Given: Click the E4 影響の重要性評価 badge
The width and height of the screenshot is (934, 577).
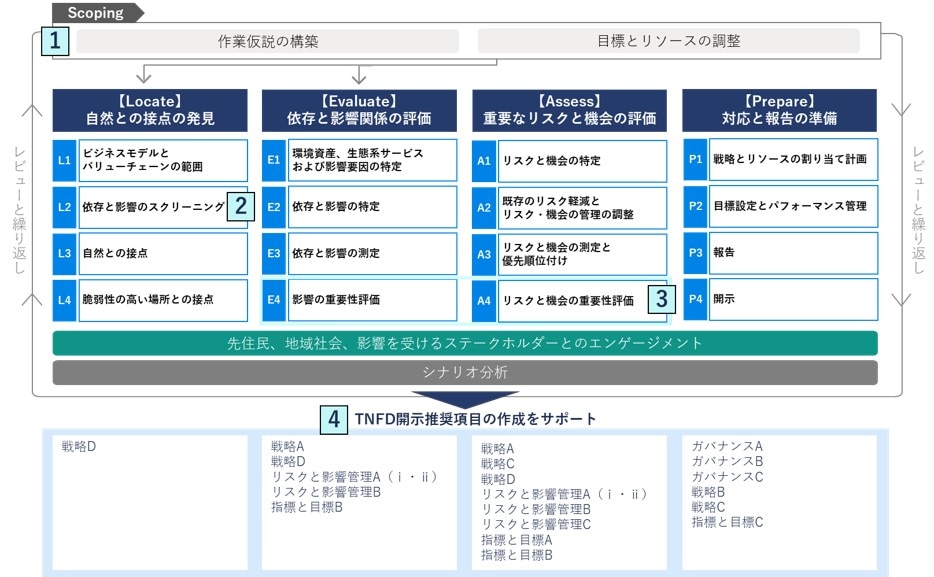Looking at the screenshot, I should click(271, 299).
